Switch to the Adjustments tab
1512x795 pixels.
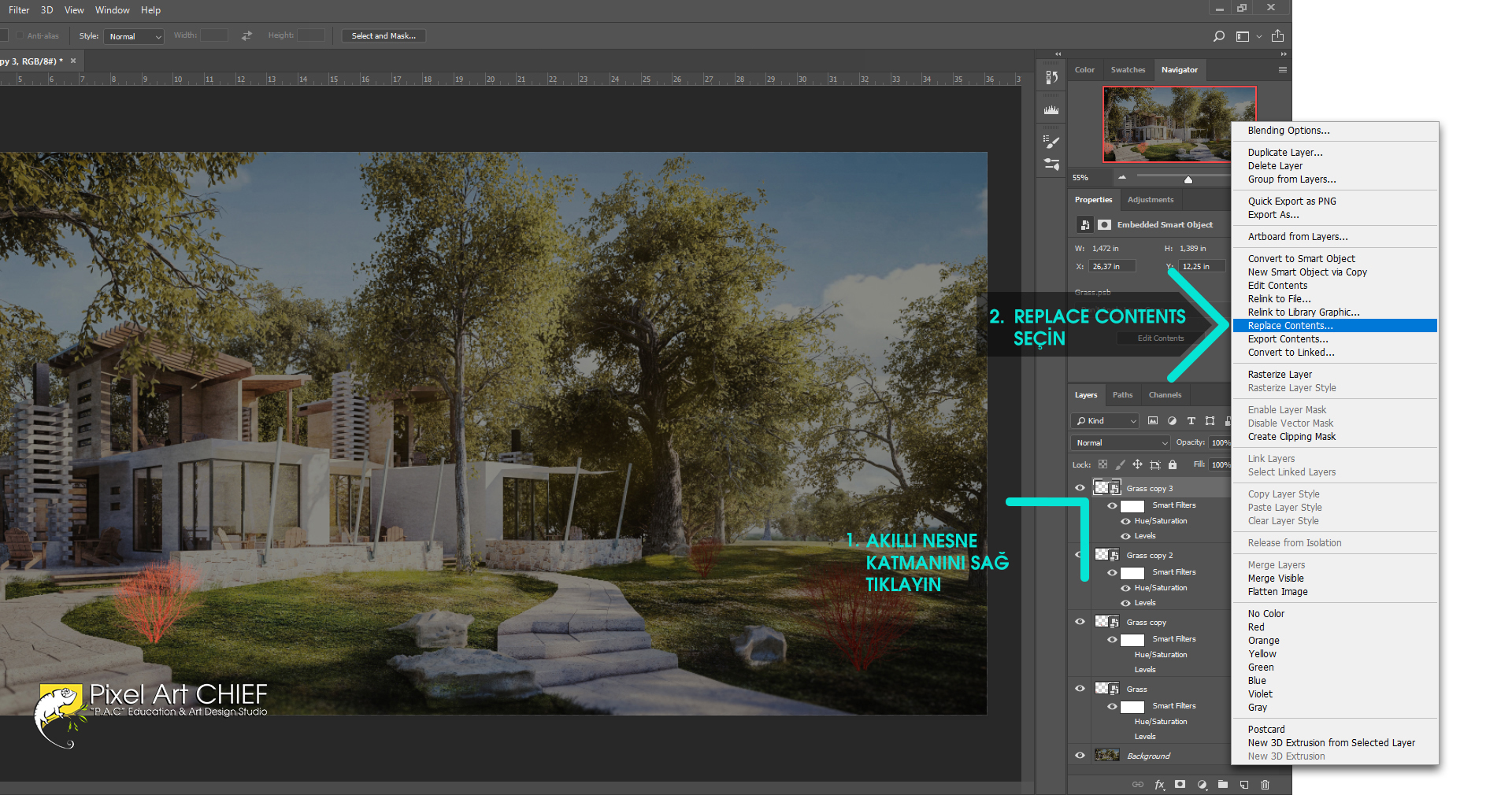(1150, 200)
